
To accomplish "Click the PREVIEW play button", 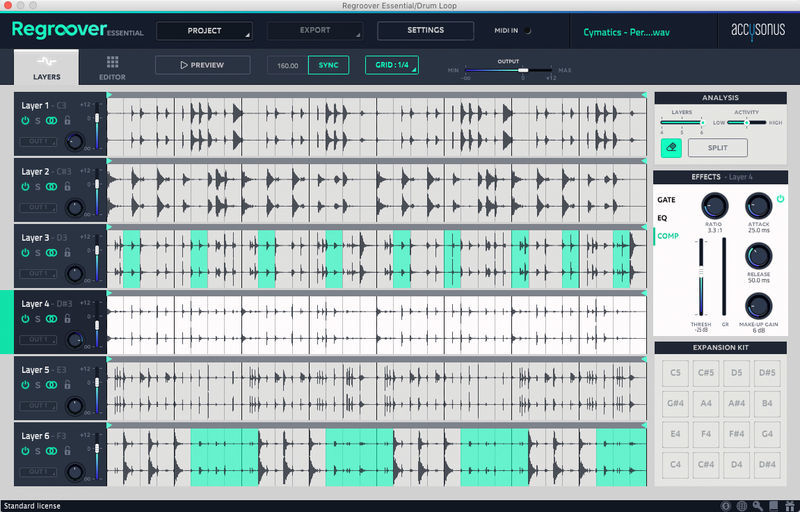I will coord(203,65).
